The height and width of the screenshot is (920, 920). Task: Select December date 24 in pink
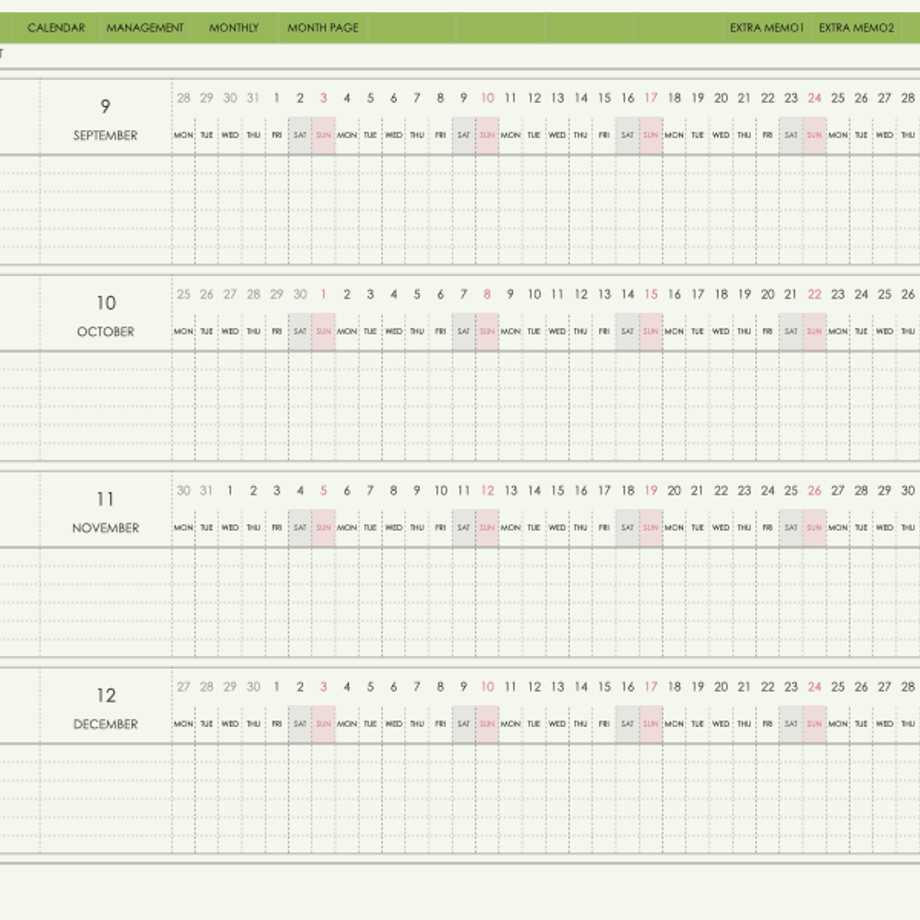coord(814,687)
